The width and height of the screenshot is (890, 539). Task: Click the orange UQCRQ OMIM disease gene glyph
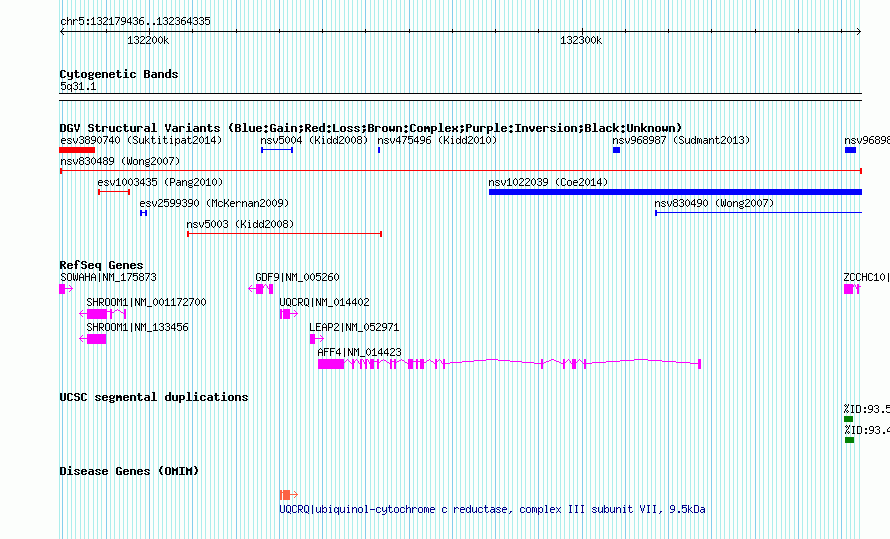(288, 495)
